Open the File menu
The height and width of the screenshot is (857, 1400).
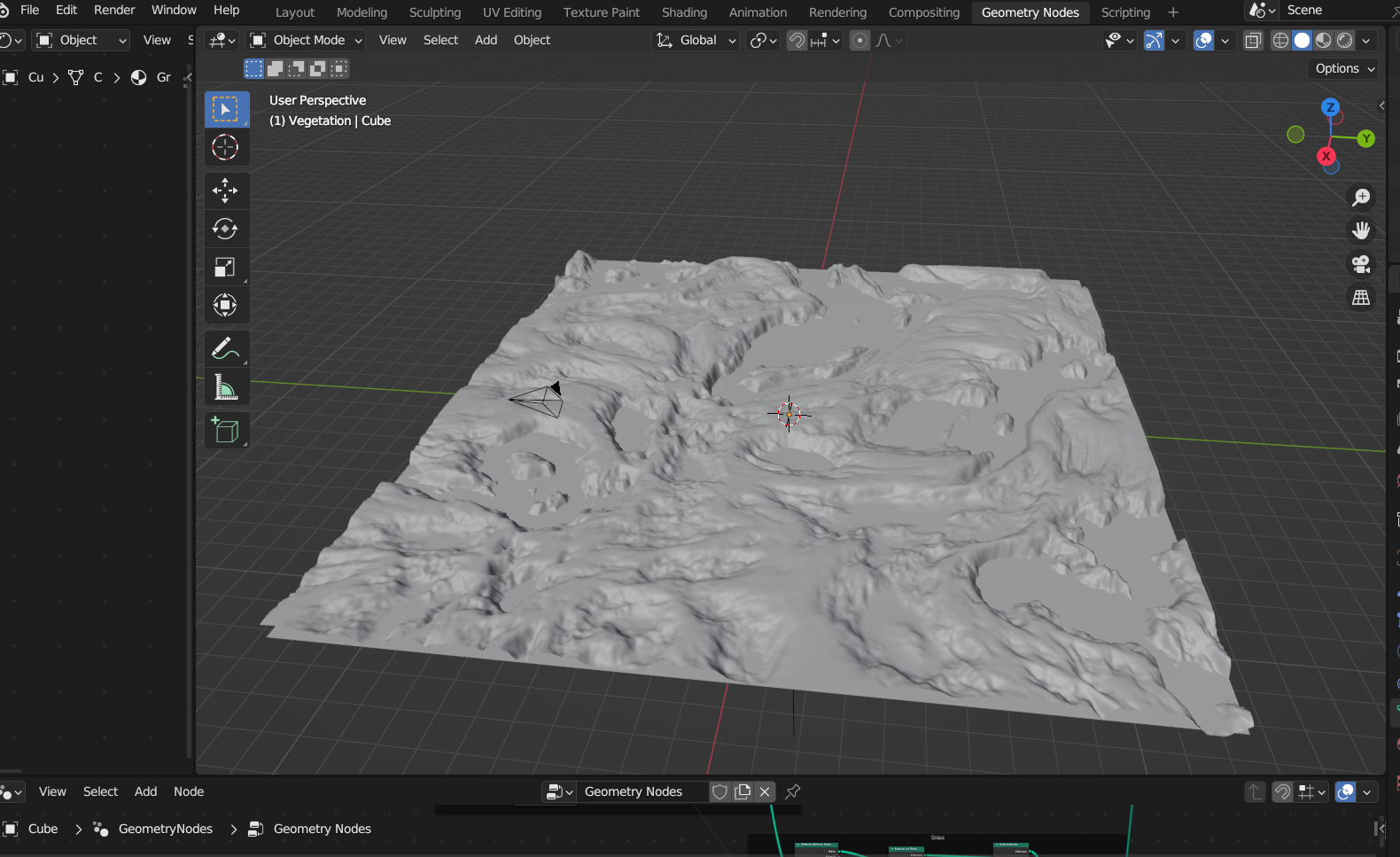point(29,10)
